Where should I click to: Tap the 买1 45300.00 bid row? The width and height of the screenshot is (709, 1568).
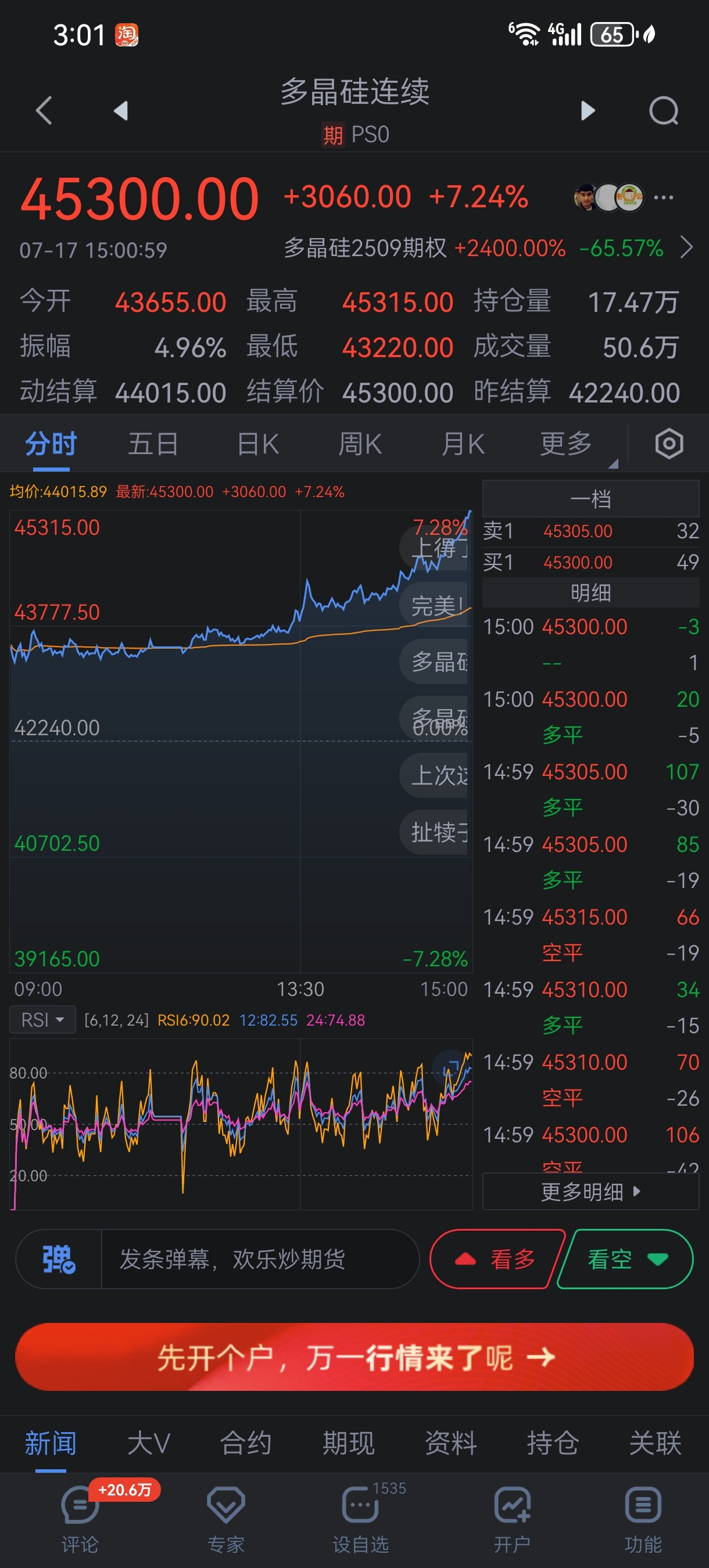590,562
